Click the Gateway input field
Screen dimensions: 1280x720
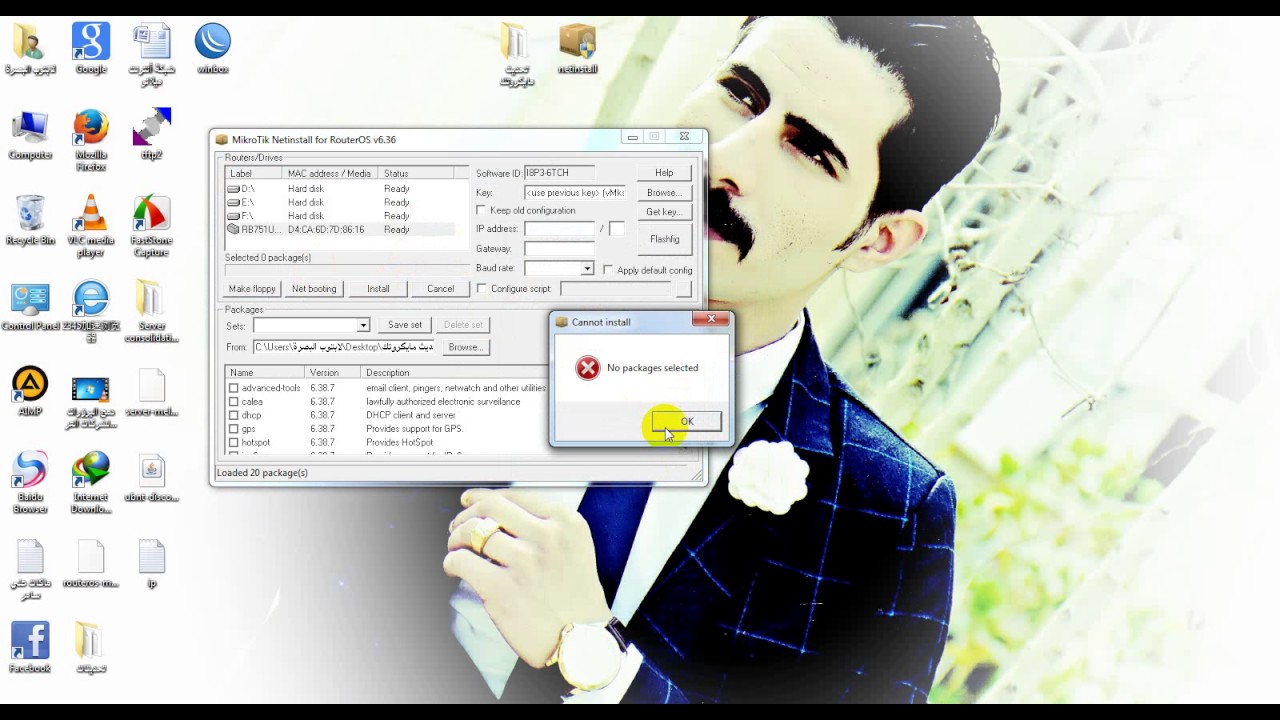pos(559,249)
